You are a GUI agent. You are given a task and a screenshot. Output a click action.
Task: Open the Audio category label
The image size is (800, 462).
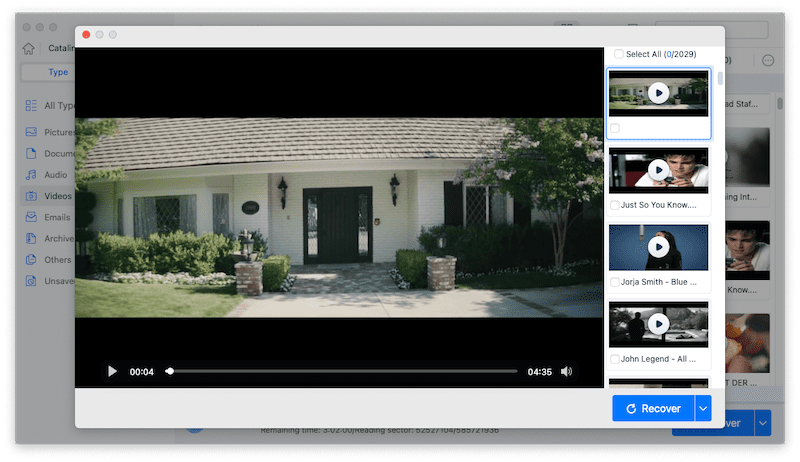tap(56, 175)
